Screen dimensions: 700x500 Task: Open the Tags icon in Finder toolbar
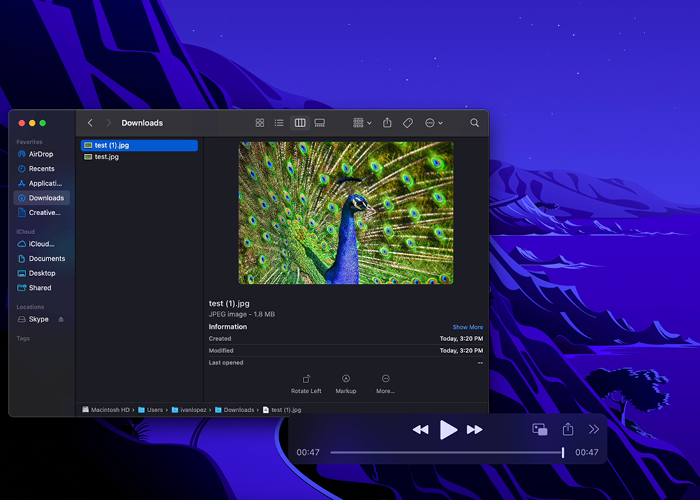(x=408, y=123)
